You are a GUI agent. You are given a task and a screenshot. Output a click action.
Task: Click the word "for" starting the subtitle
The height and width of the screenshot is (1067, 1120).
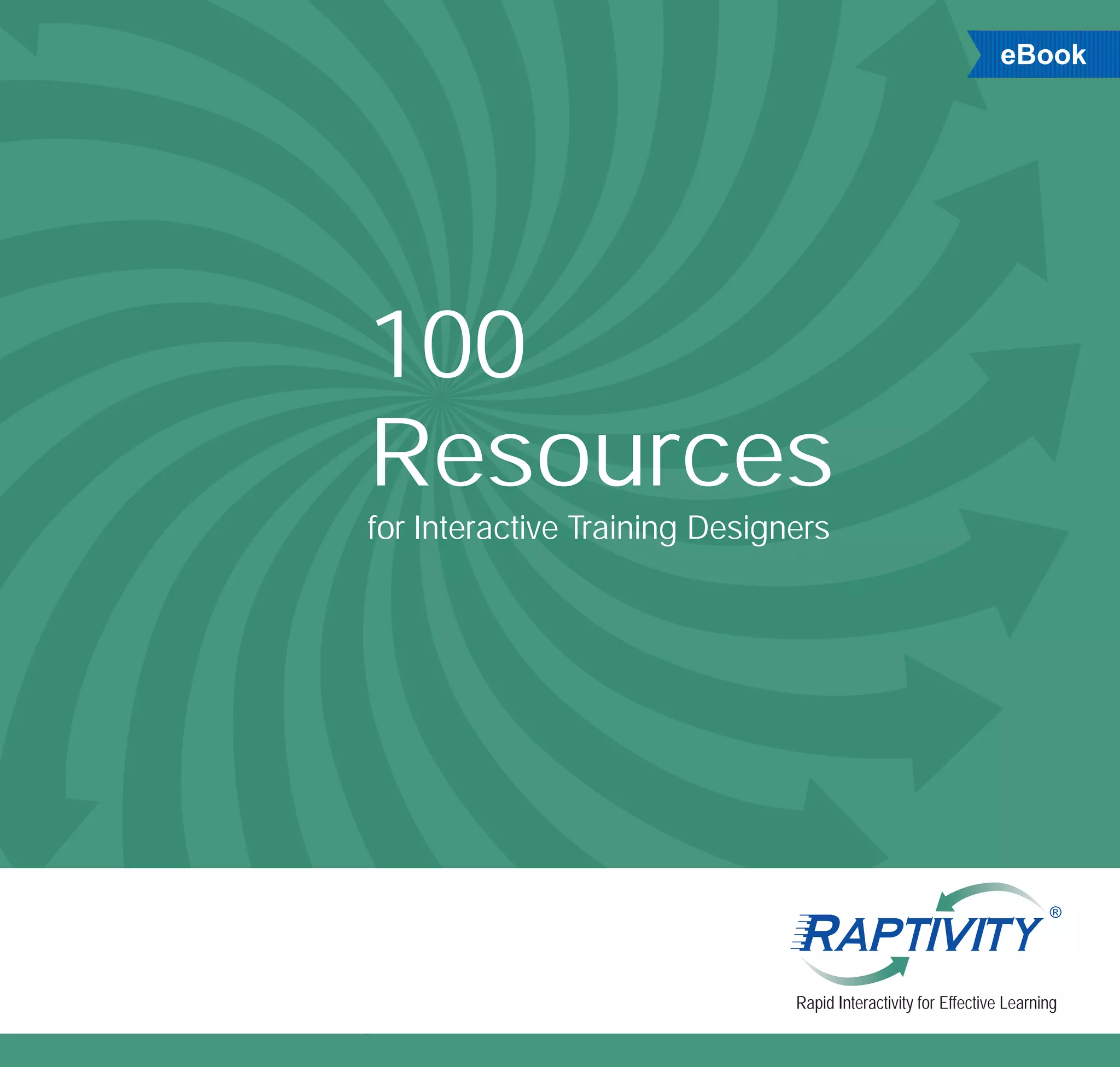tap(386, 528)
